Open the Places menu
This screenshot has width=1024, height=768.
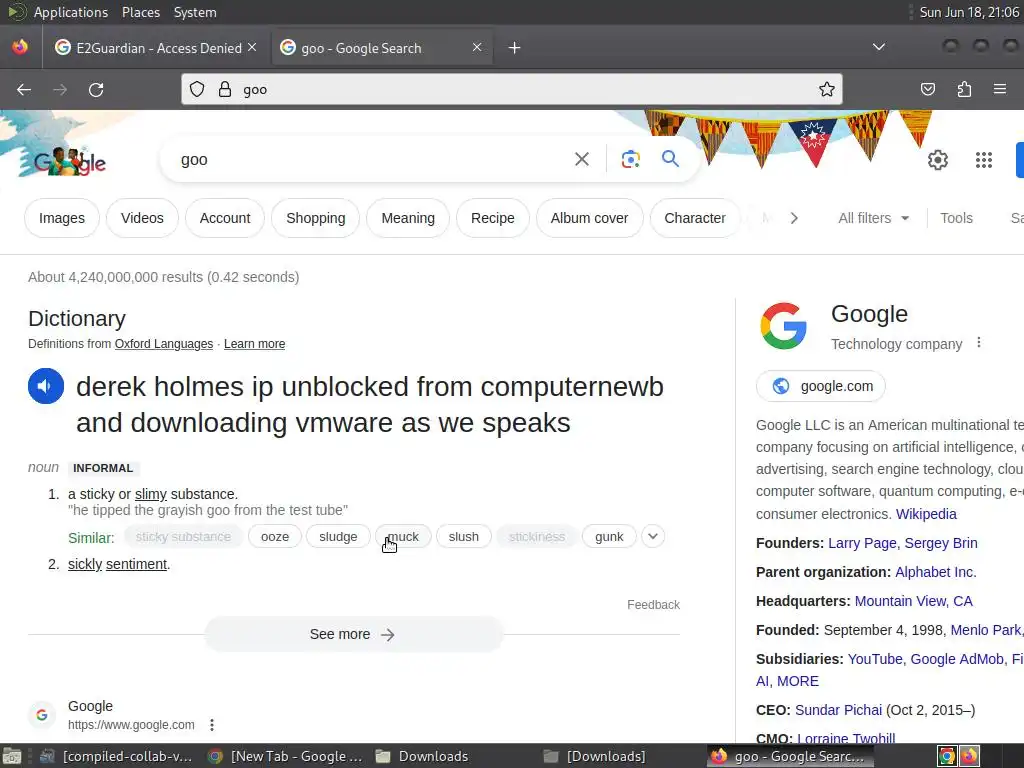[140, 12]
